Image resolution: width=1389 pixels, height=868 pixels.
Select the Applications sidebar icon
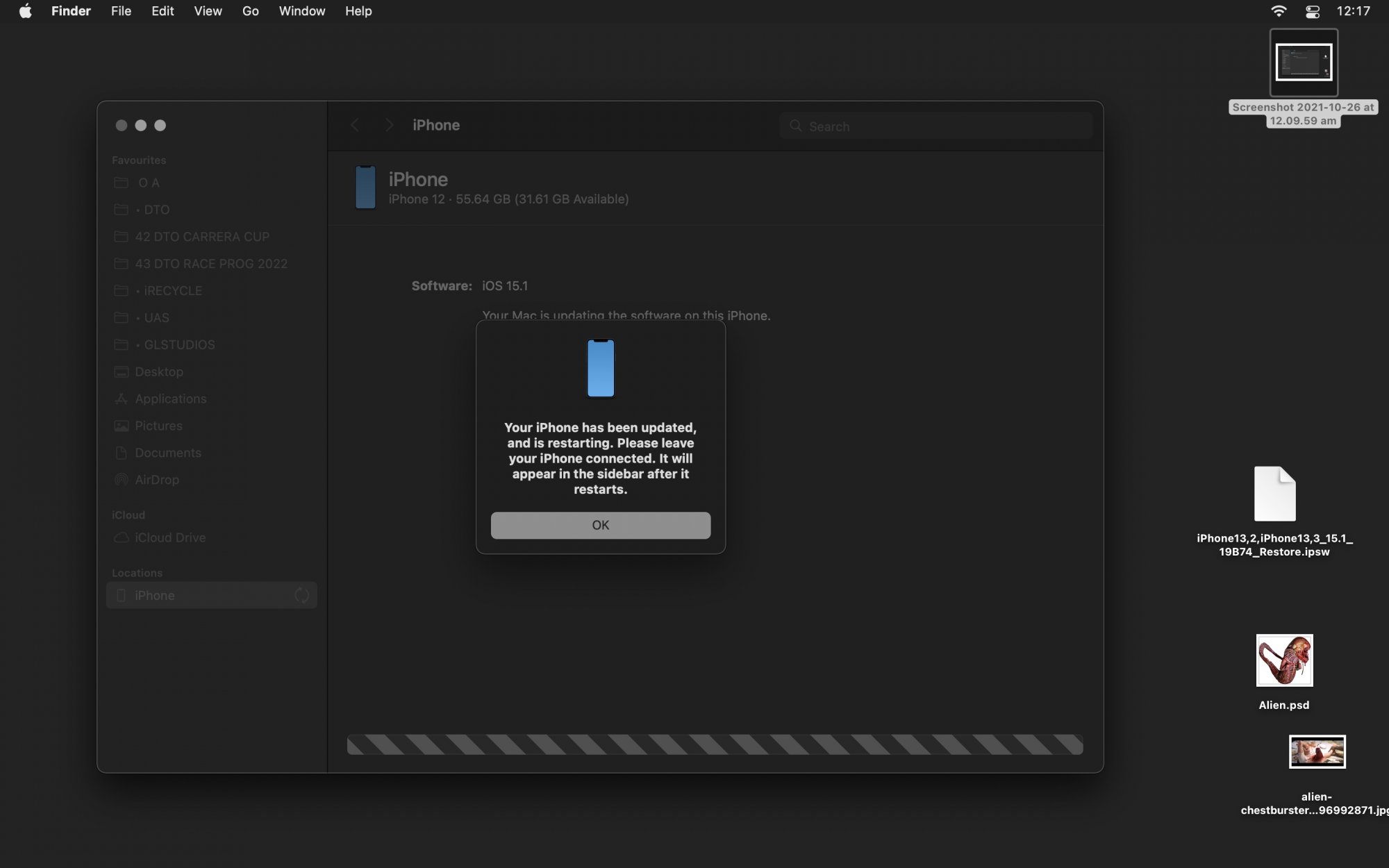pyautogui.click(x=120, y=398)
